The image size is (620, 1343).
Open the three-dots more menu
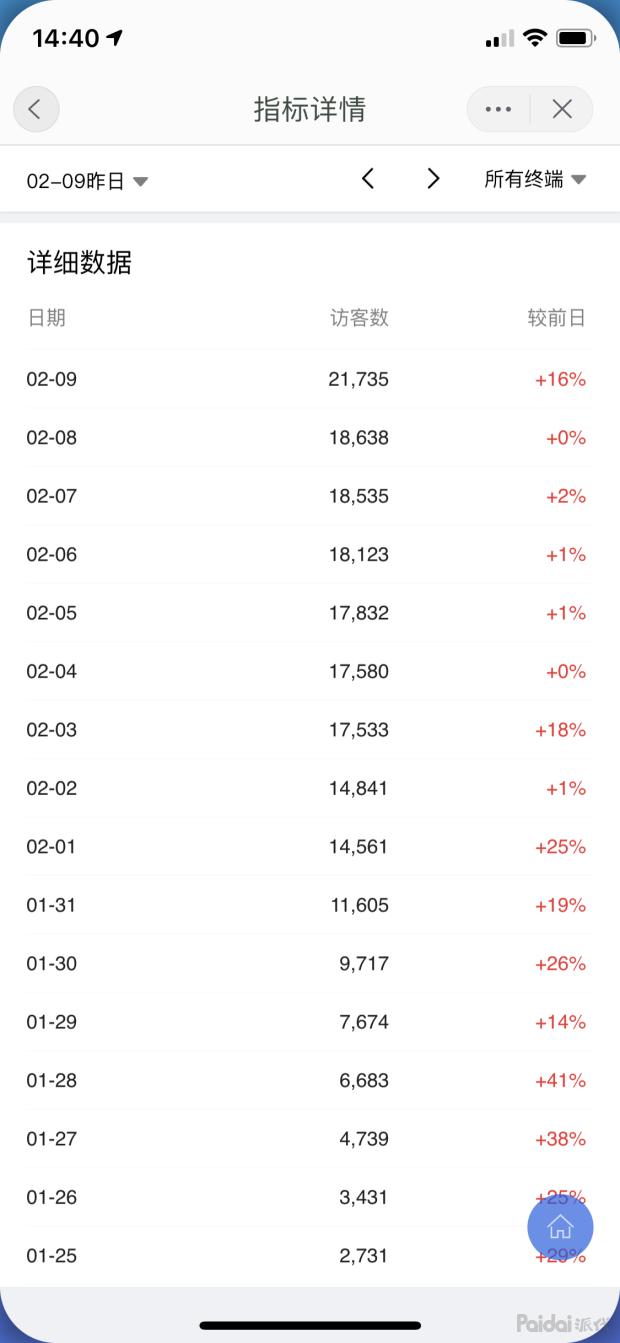point(498,109)
